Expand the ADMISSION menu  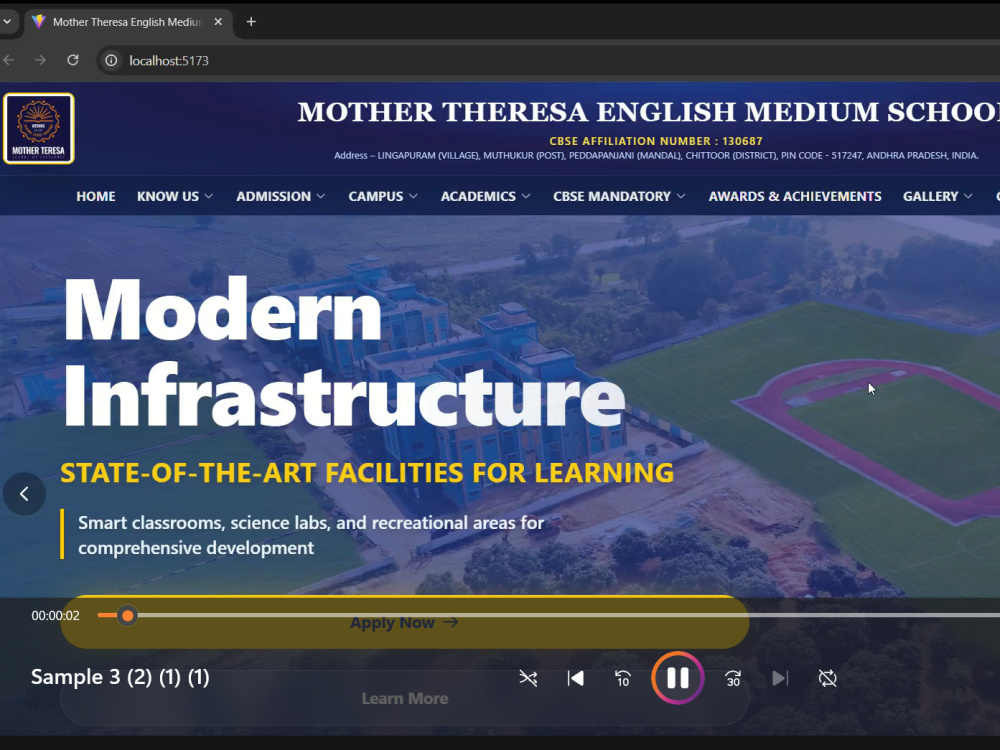point(281,196)
